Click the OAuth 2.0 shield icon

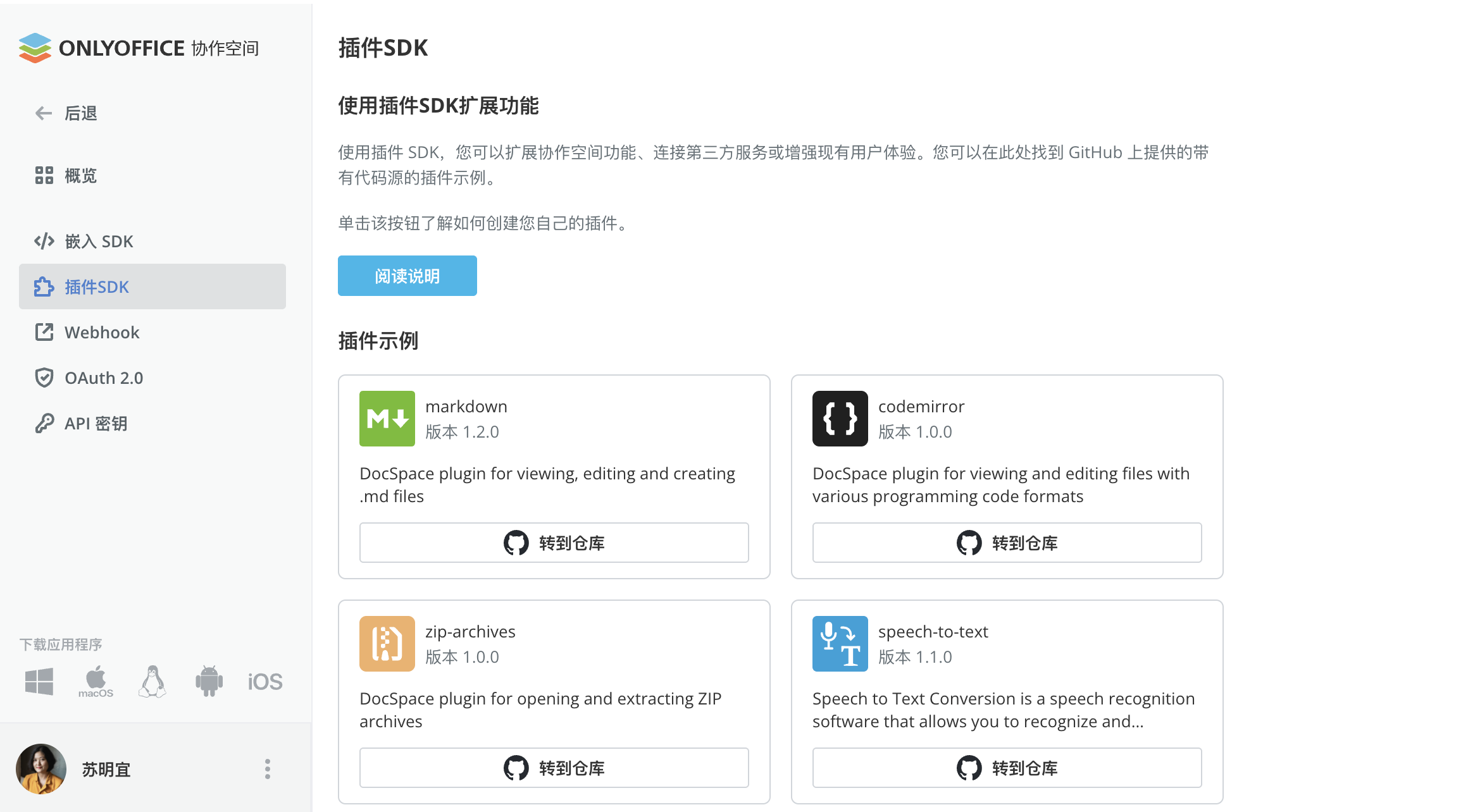point(44,378)
